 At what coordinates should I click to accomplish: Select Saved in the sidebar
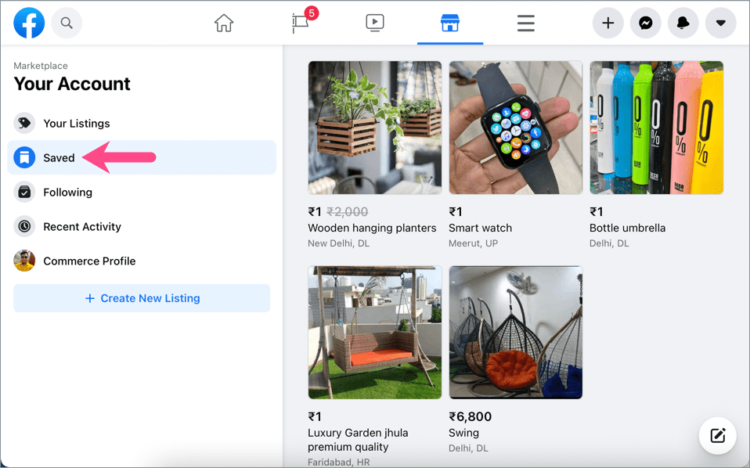tap(59, 158)
